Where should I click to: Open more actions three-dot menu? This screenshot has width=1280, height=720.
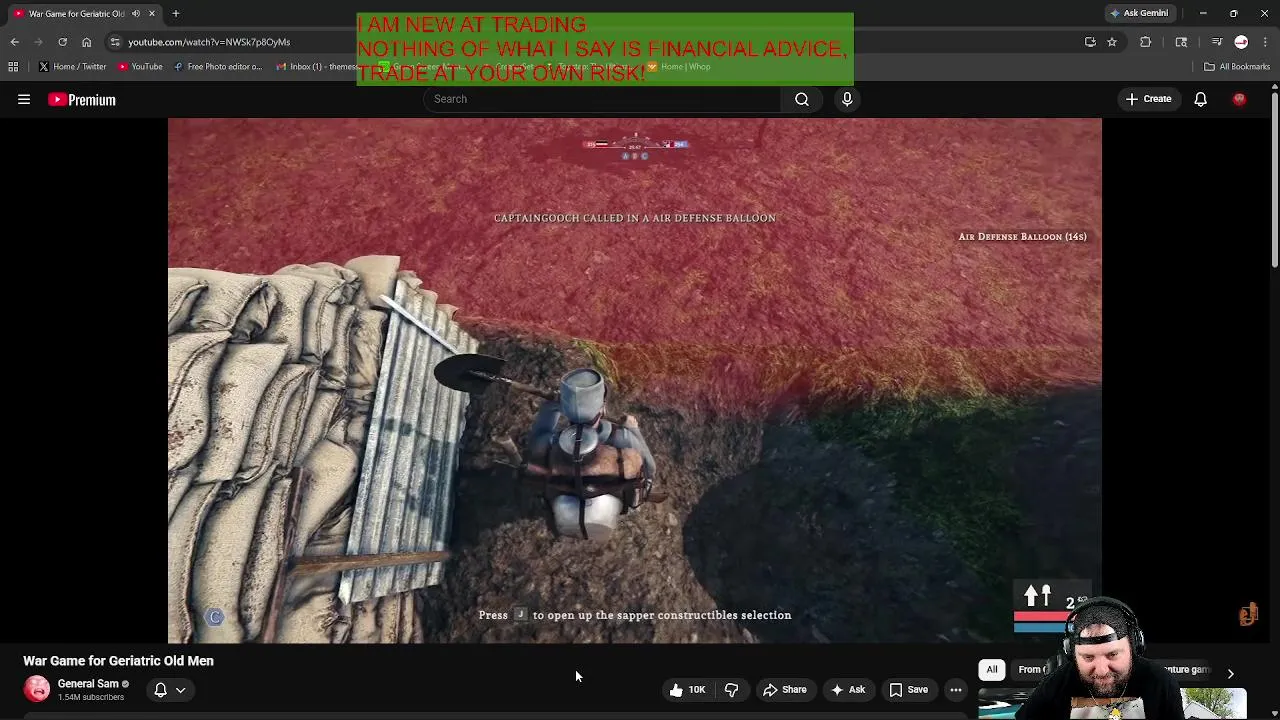(x=956, y=689)
